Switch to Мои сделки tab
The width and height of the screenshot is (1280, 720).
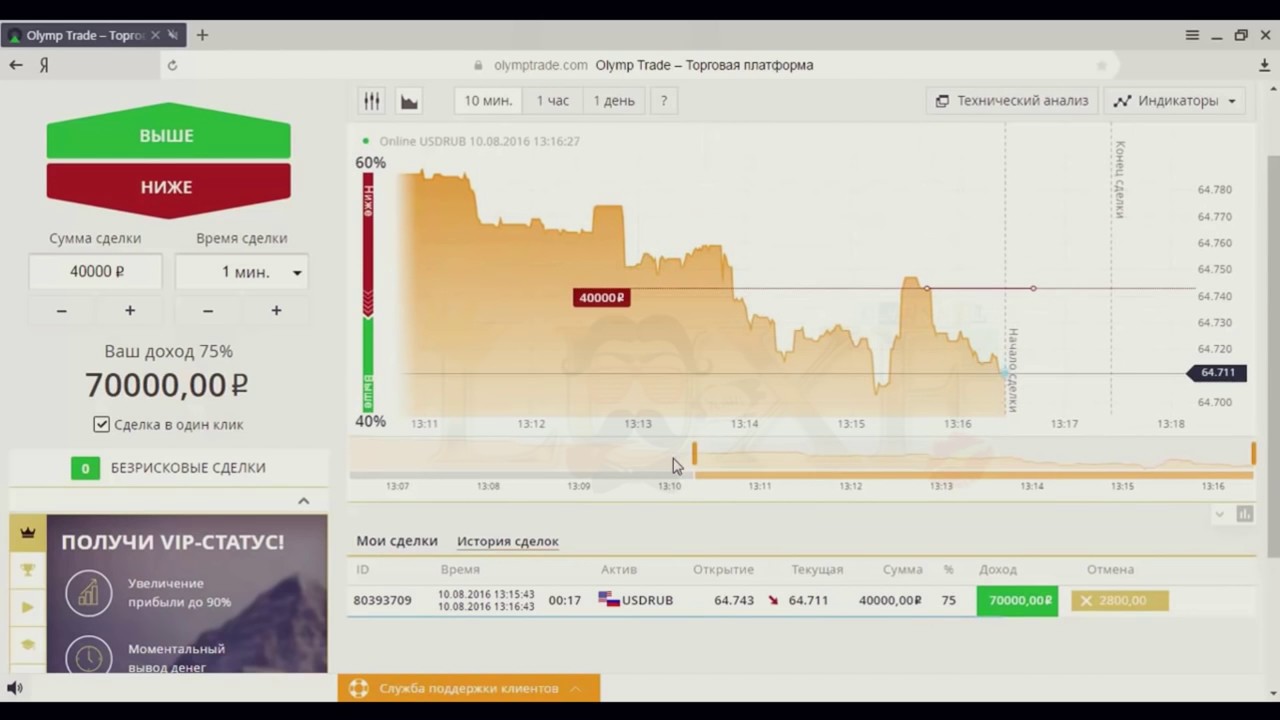tap(397, 541)
